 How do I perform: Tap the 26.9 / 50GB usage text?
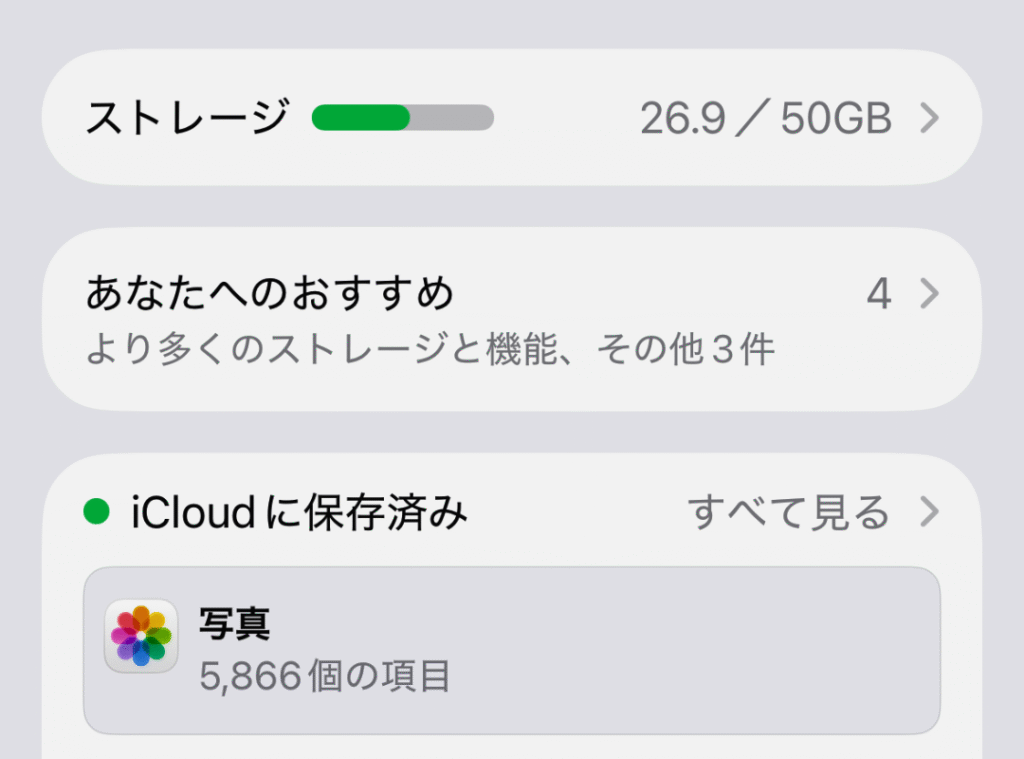click(765, 119)
